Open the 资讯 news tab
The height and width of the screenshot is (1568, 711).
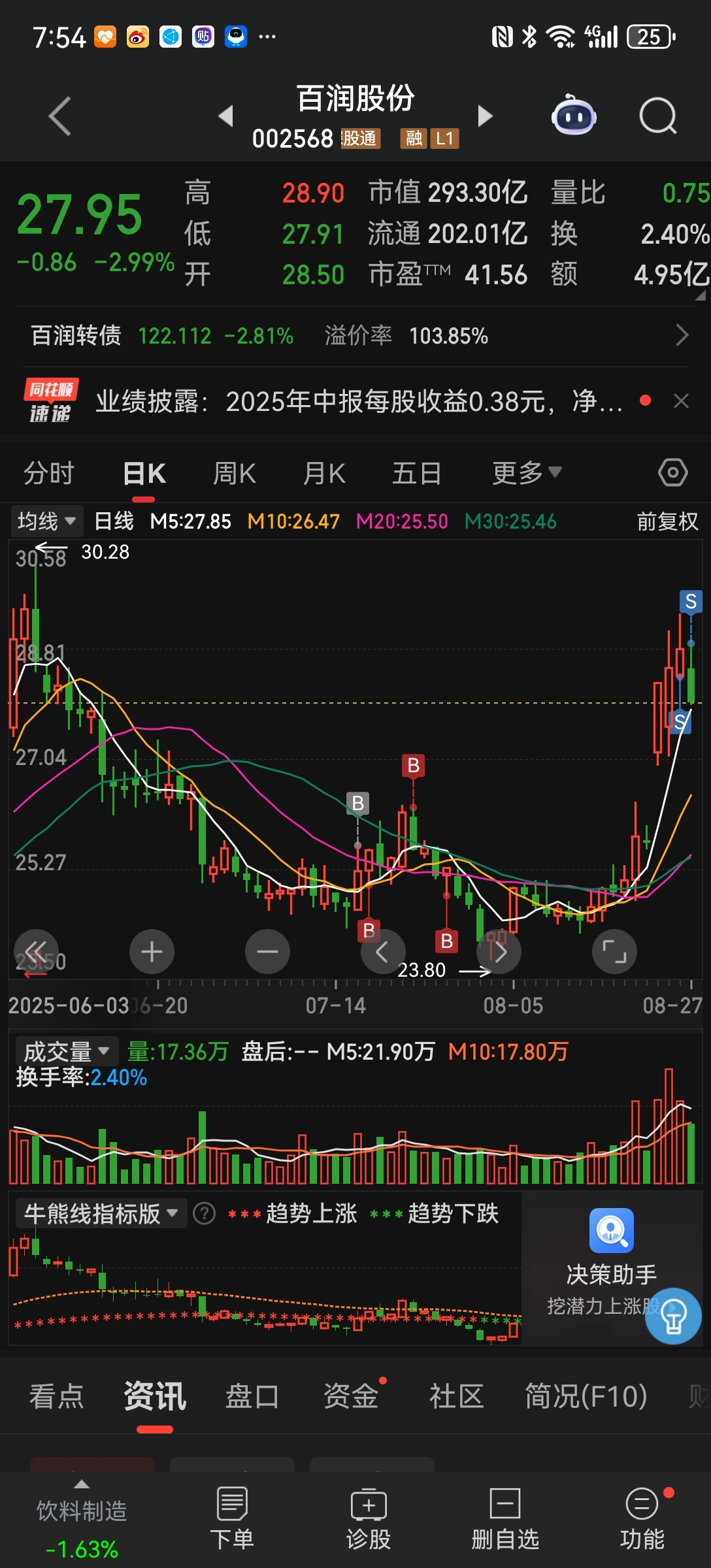tap(155, 1396)
